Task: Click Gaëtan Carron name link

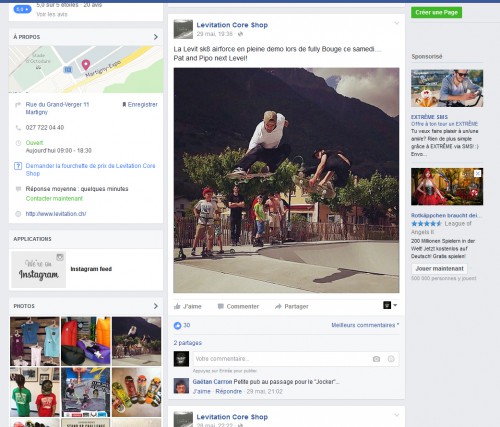Action: (x=212, y=382)
